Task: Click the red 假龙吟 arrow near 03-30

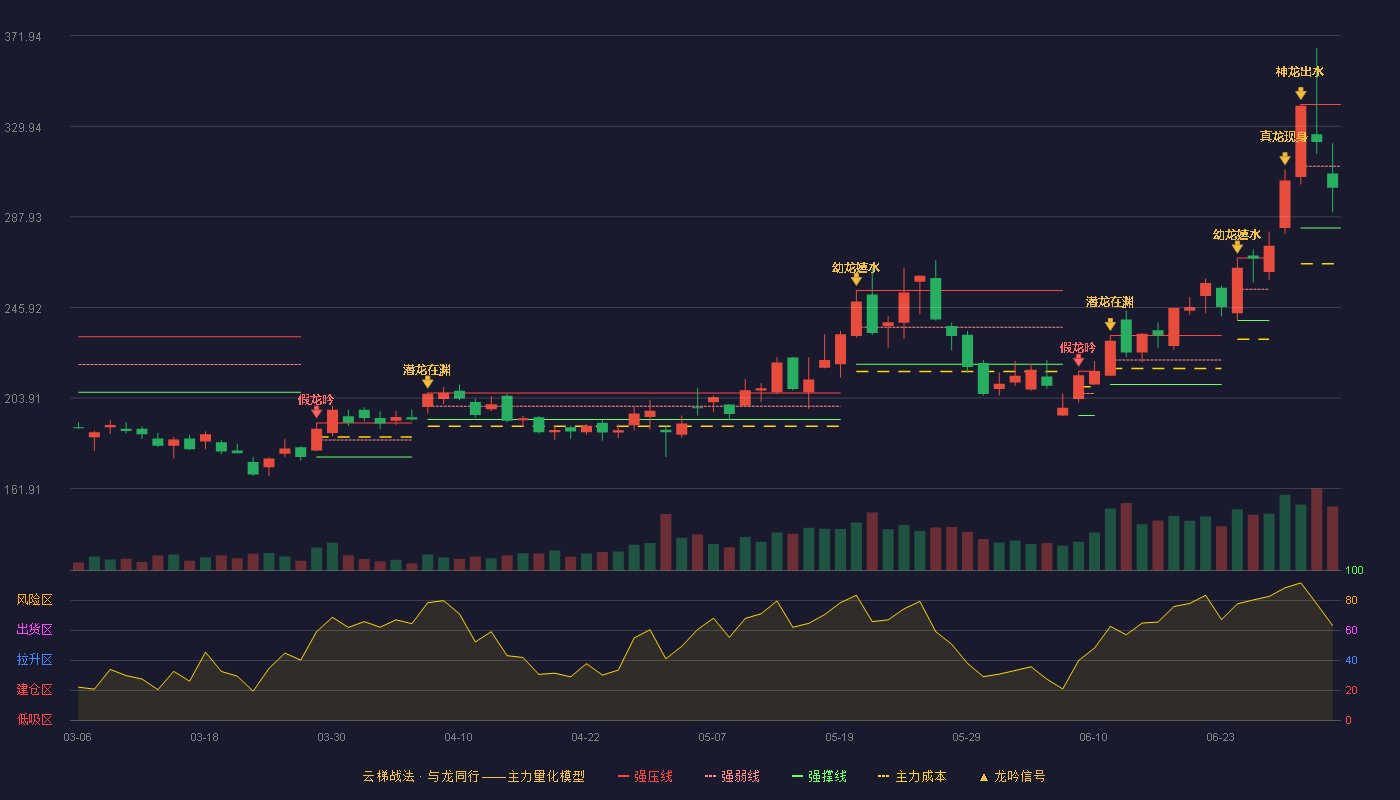Action: point(316,411)
